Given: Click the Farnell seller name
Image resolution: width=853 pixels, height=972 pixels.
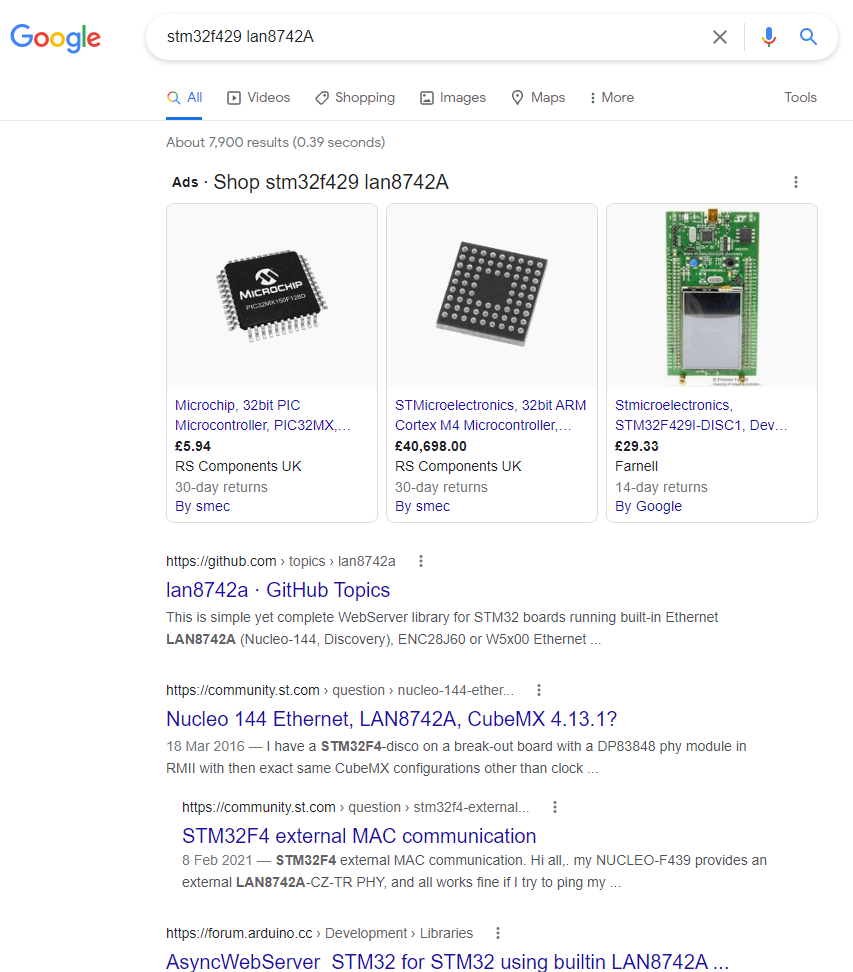Looking at the screenshot, I should tap(637, 466).
